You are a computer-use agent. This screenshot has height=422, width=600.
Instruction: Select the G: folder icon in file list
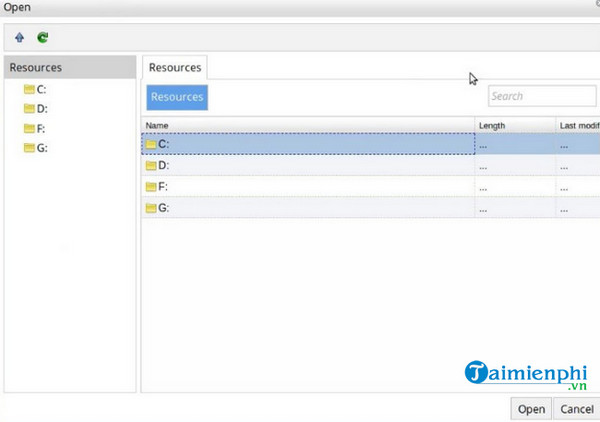click(x=151, y=208)
